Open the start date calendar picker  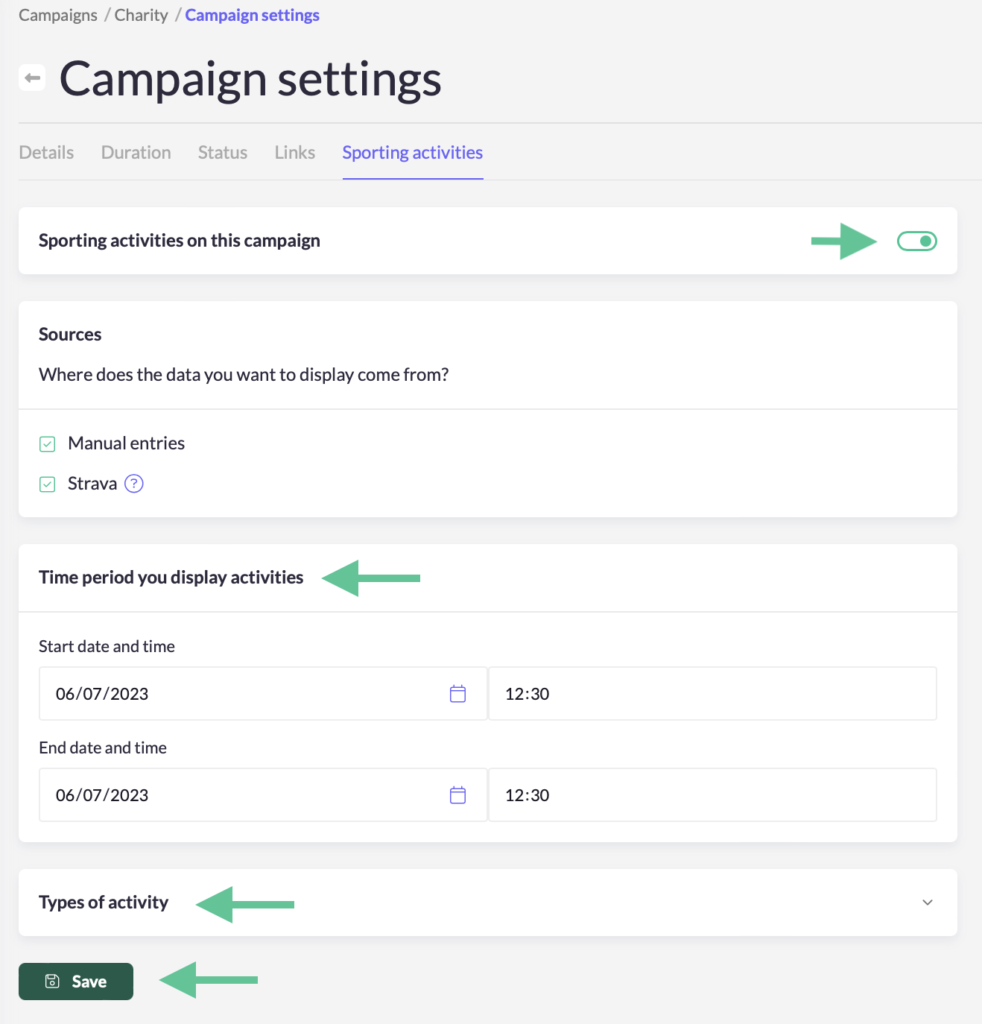point(458,694)
